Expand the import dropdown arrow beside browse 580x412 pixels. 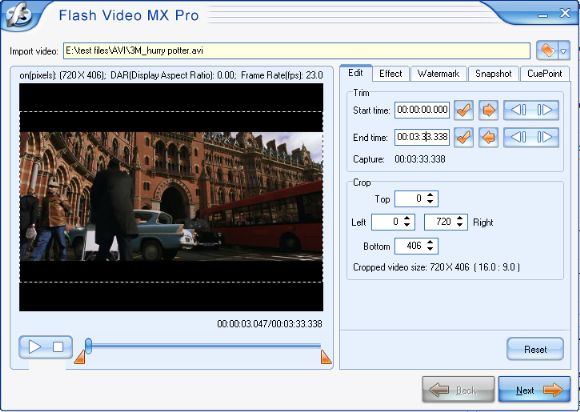click(564, 51)
